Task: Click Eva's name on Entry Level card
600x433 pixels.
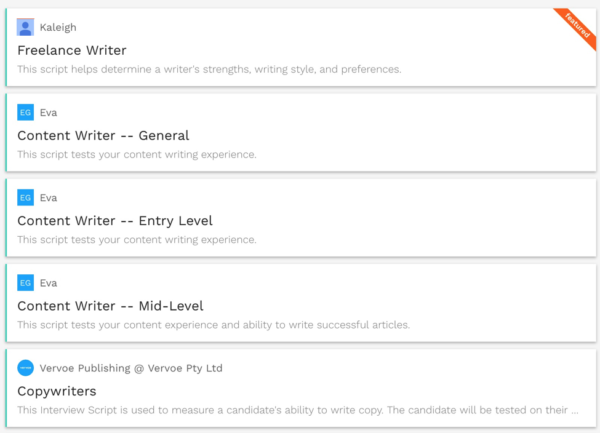Action: coord(48,198)
